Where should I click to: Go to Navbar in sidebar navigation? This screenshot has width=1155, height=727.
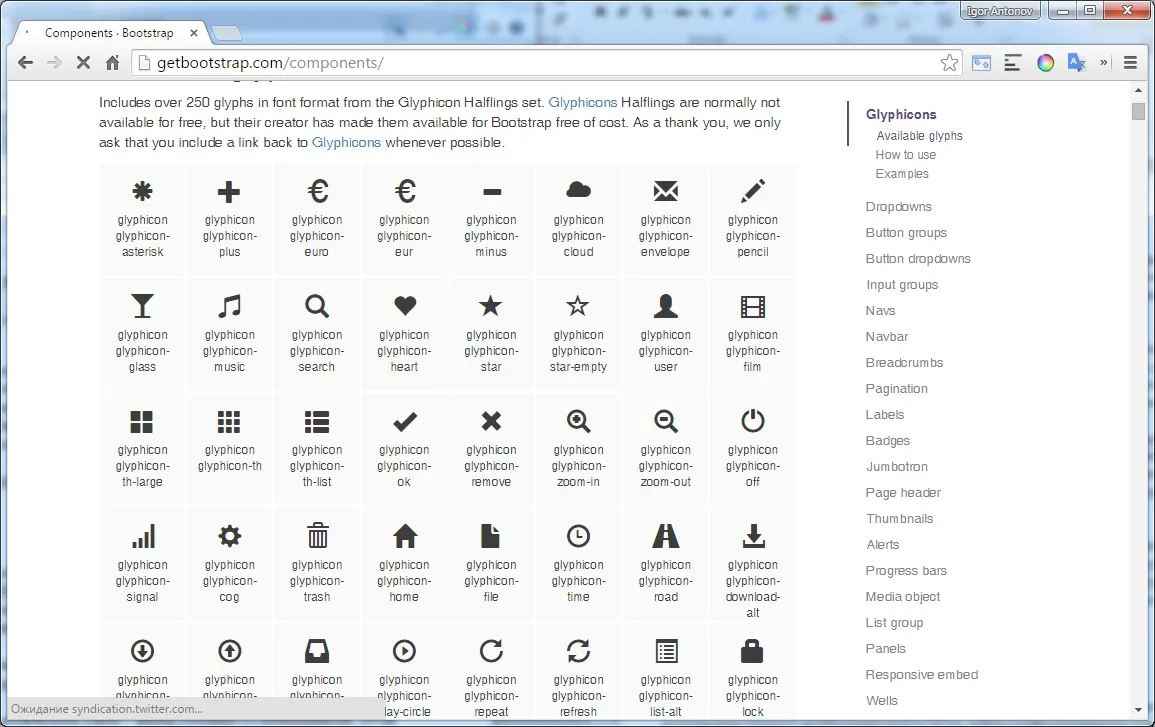(x=887, y=337)
